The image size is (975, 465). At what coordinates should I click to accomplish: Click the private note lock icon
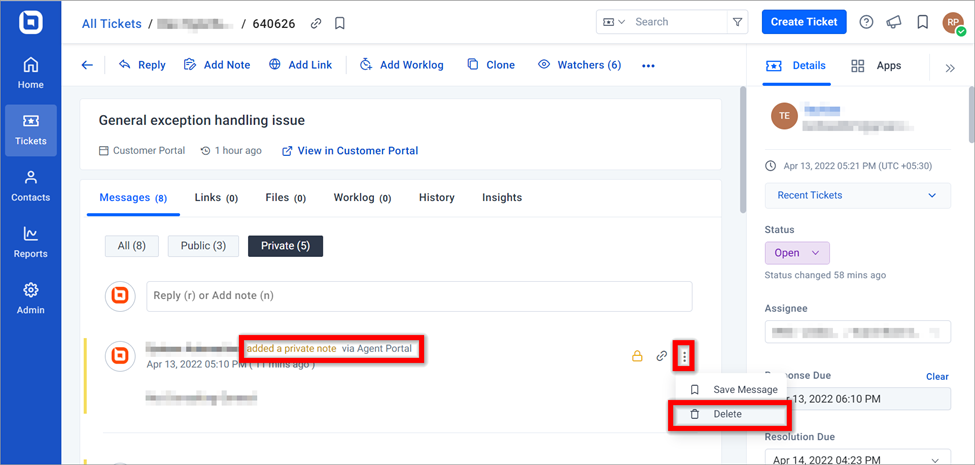(637, 356)
